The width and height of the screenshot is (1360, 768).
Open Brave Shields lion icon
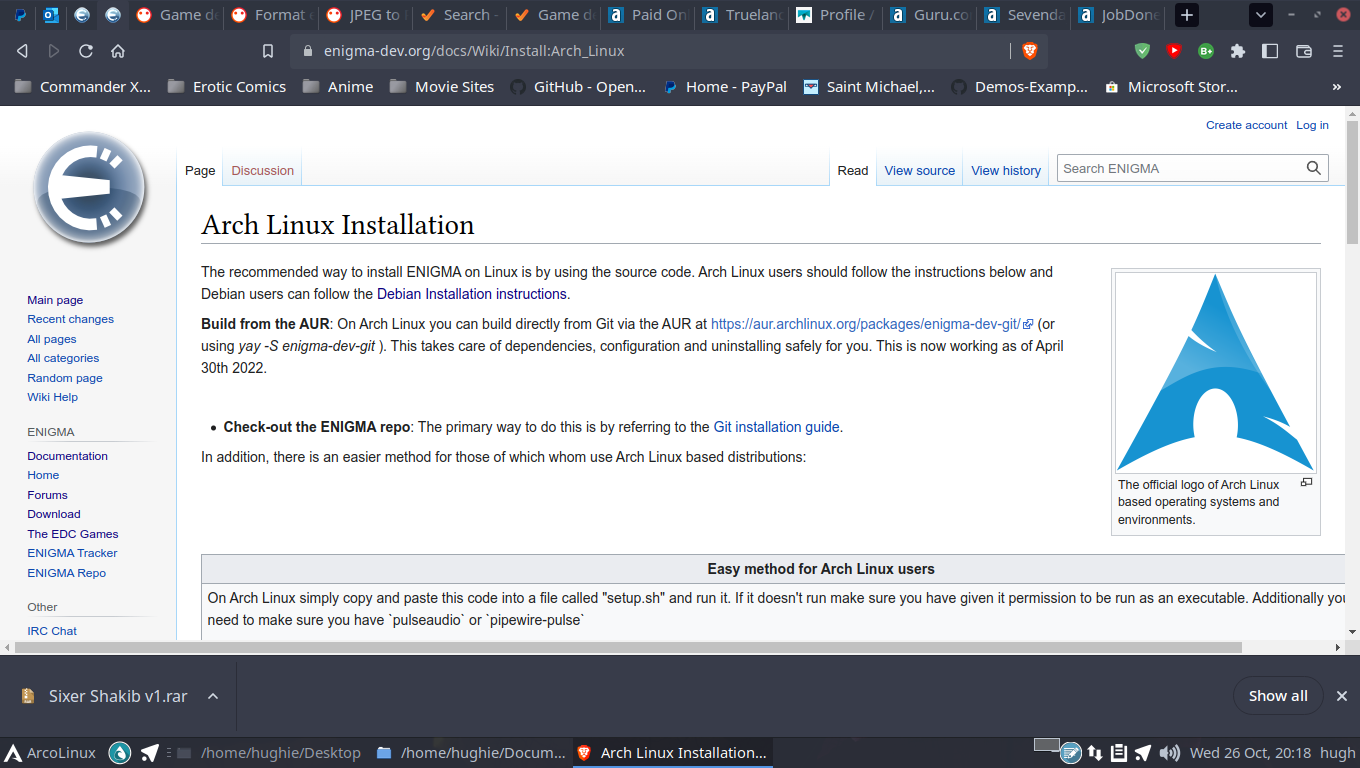(1029, 51)
